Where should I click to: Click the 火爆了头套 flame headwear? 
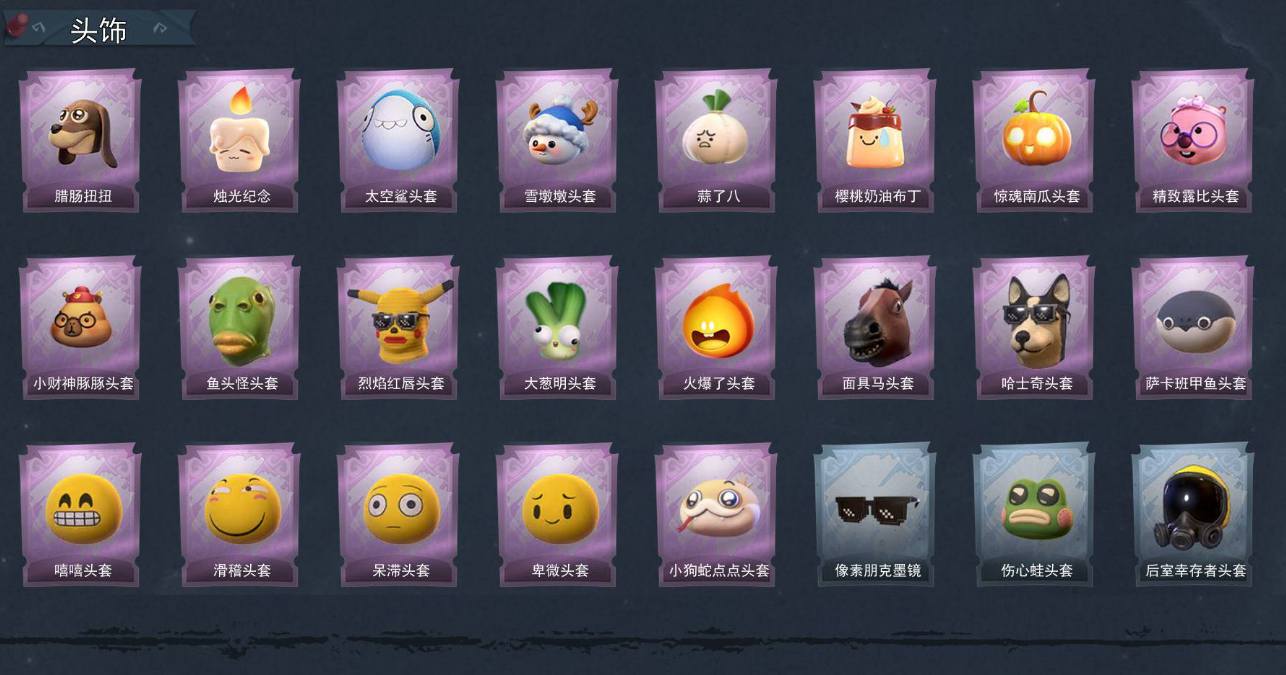(x=717, y=327)
